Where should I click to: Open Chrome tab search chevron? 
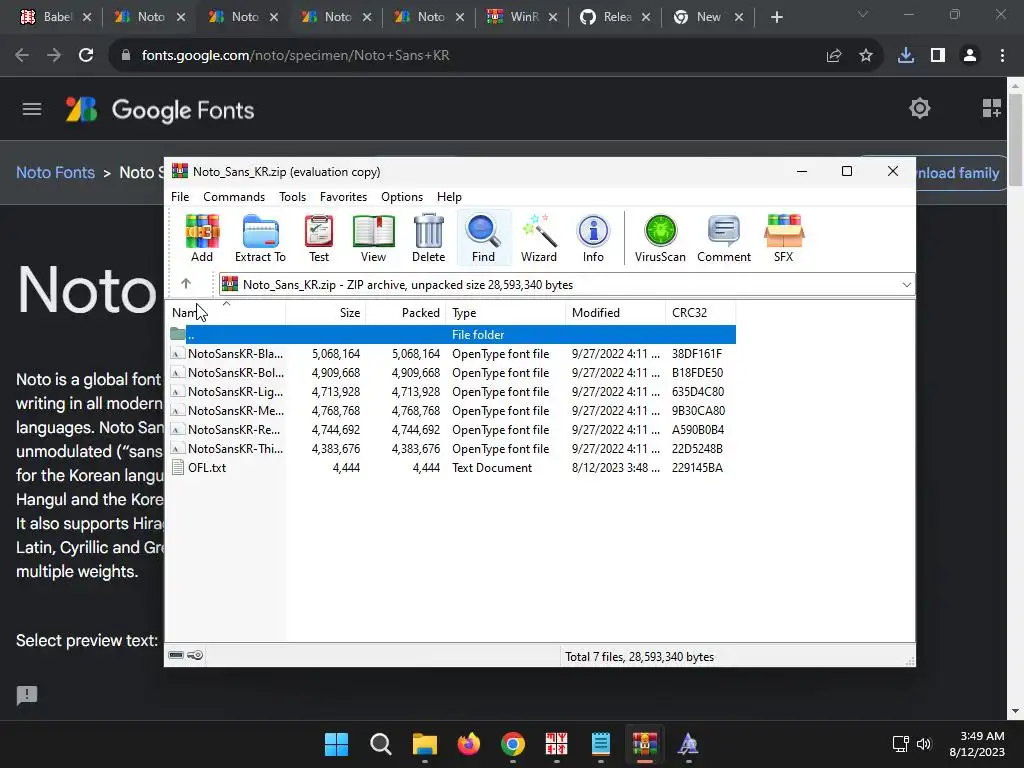pyautogui.click(x=863, y=14)
